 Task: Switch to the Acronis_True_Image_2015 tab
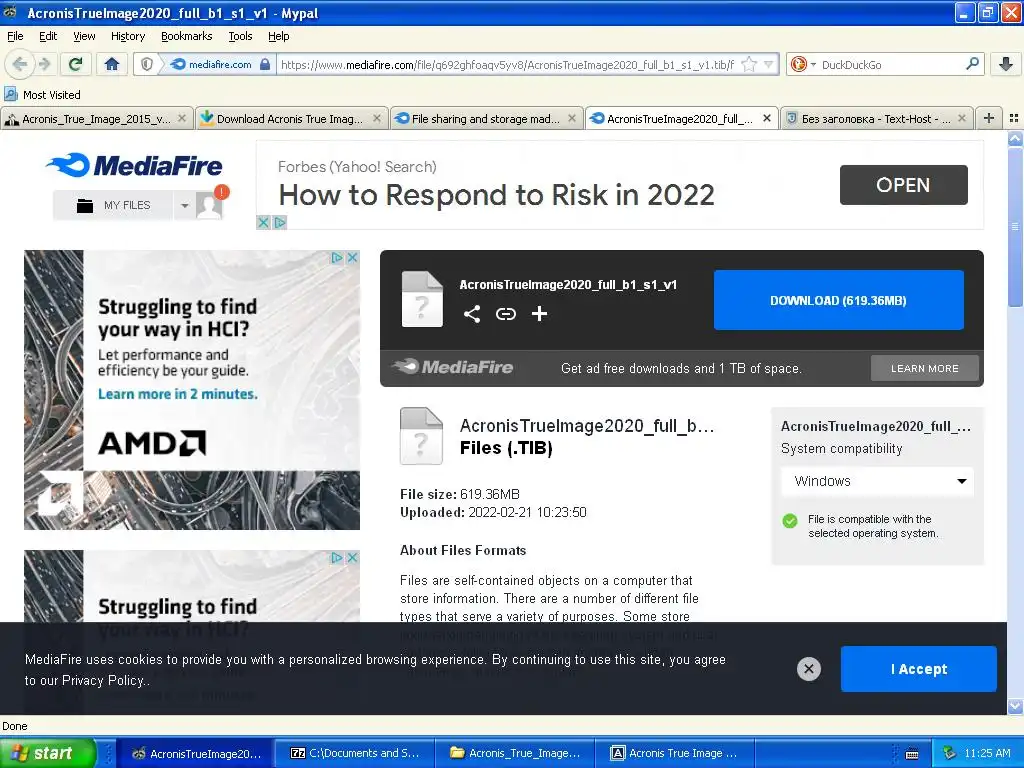[97, 118]
